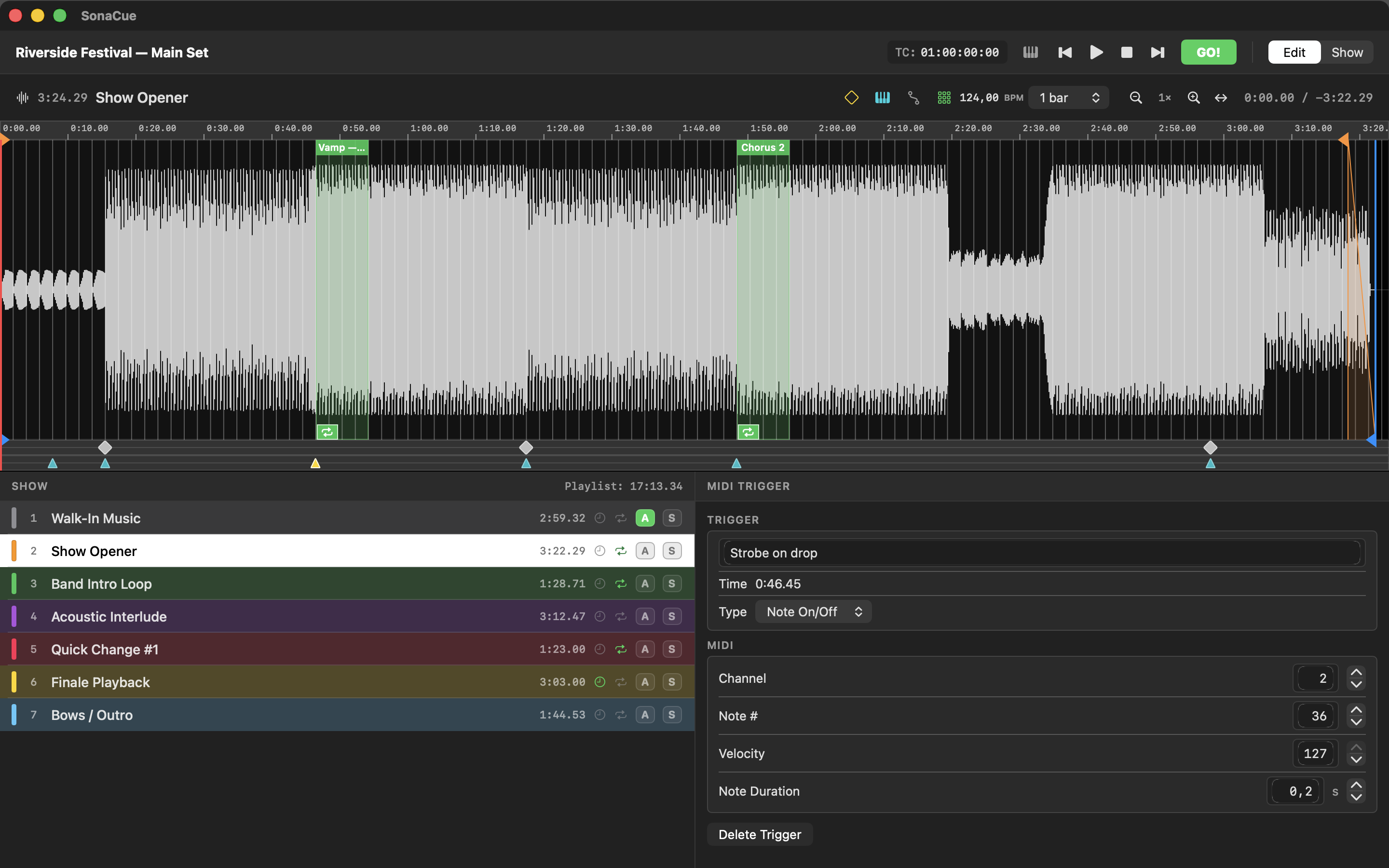Toggle A button on Show Opener row
1389x868 pixels.
point(645,551)
